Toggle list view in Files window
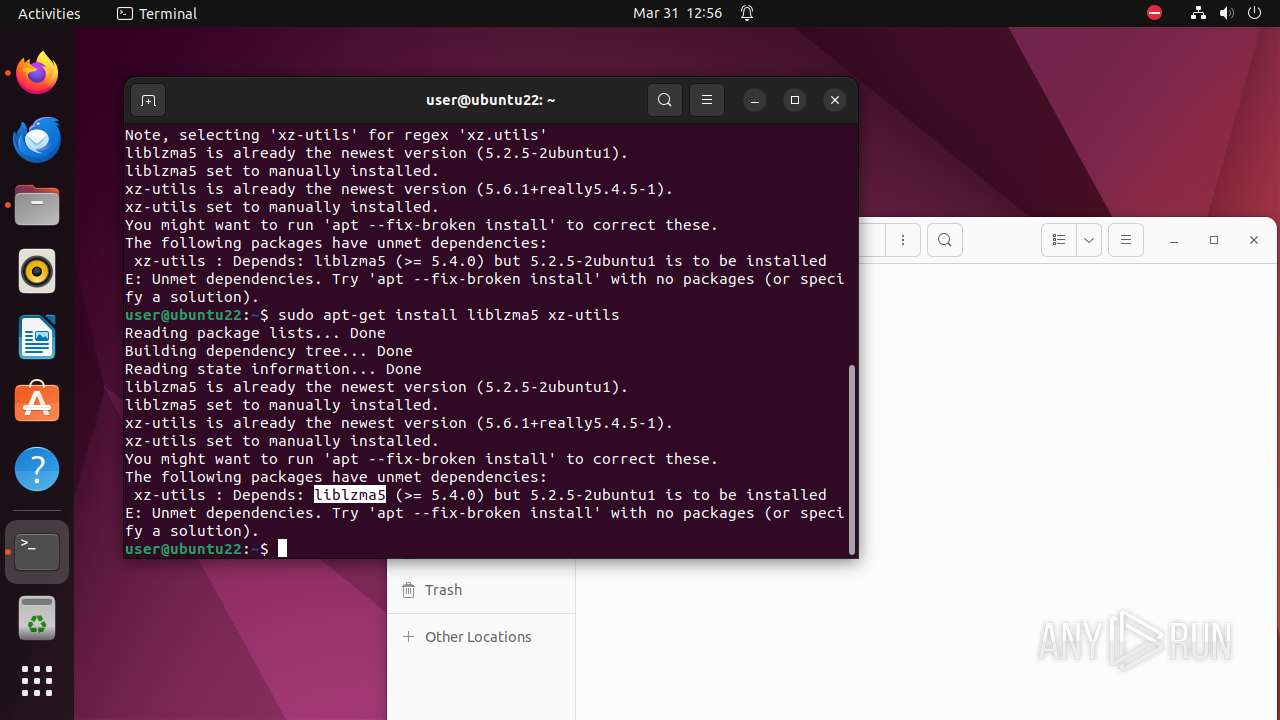Image resolution: width=1280 pixels, height=720 pixels. pos(1059,240)
